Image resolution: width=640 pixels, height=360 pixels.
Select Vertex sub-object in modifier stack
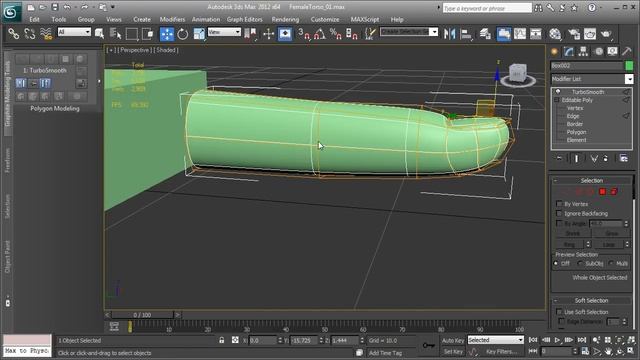point(575,108)
